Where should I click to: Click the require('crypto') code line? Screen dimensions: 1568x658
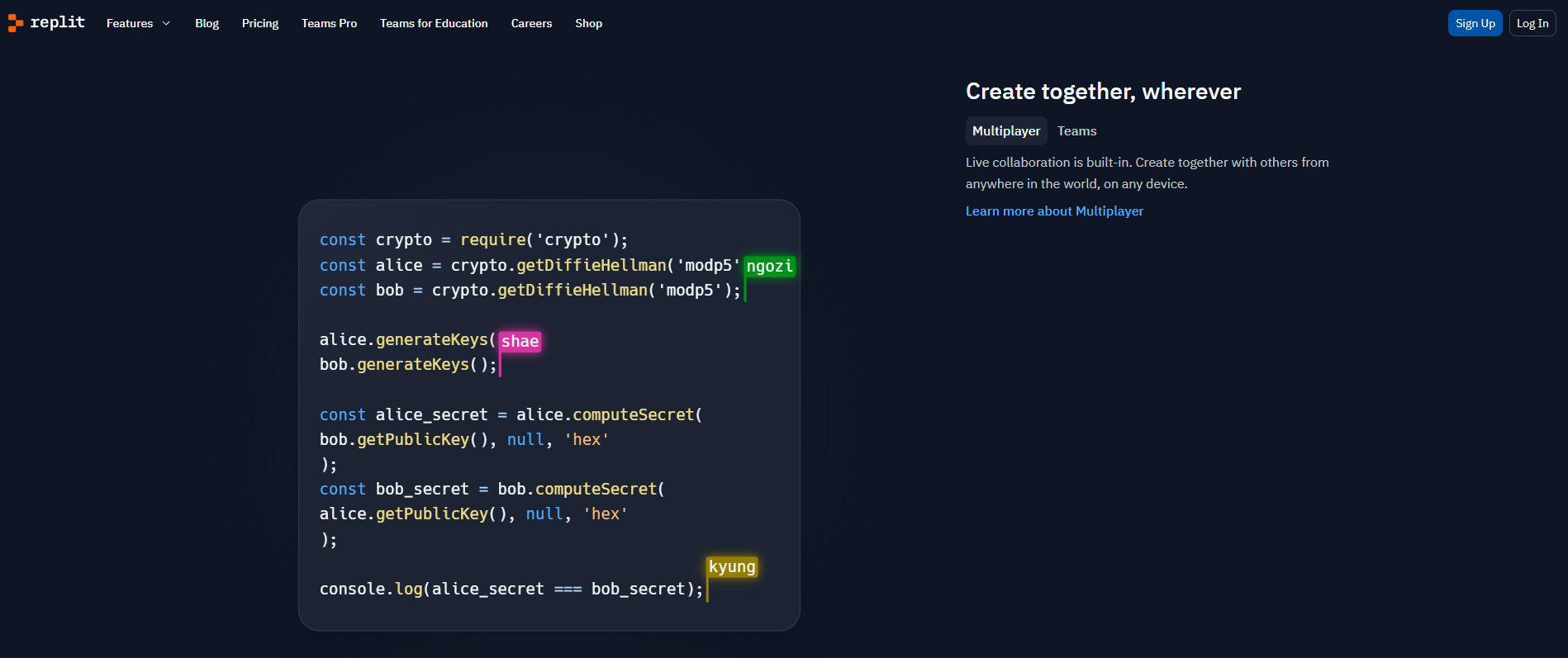point(473,240)
